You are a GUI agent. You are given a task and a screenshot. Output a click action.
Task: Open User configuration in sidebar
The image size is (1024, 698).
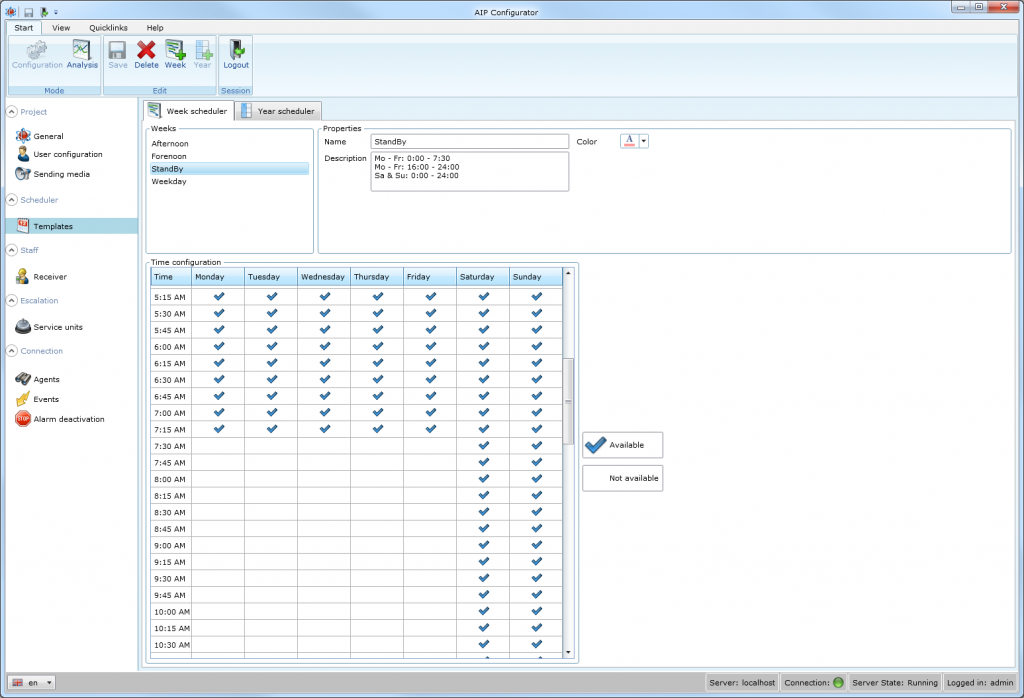[67, 155]
